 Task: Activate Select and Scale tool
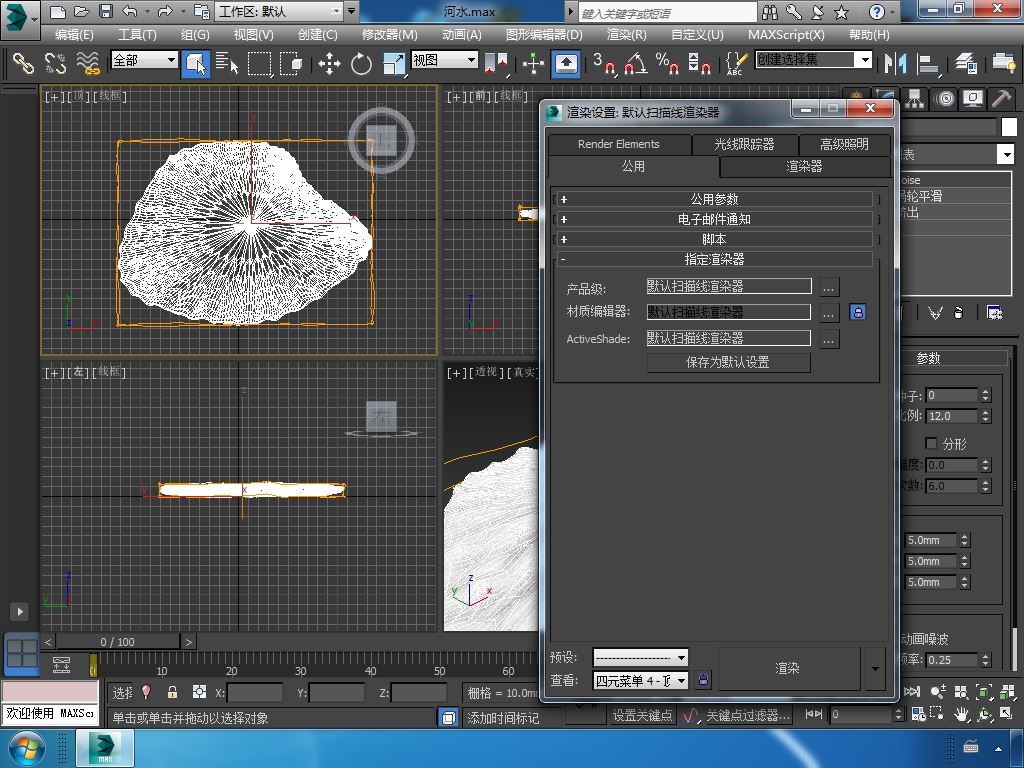(x=394, y=63)
